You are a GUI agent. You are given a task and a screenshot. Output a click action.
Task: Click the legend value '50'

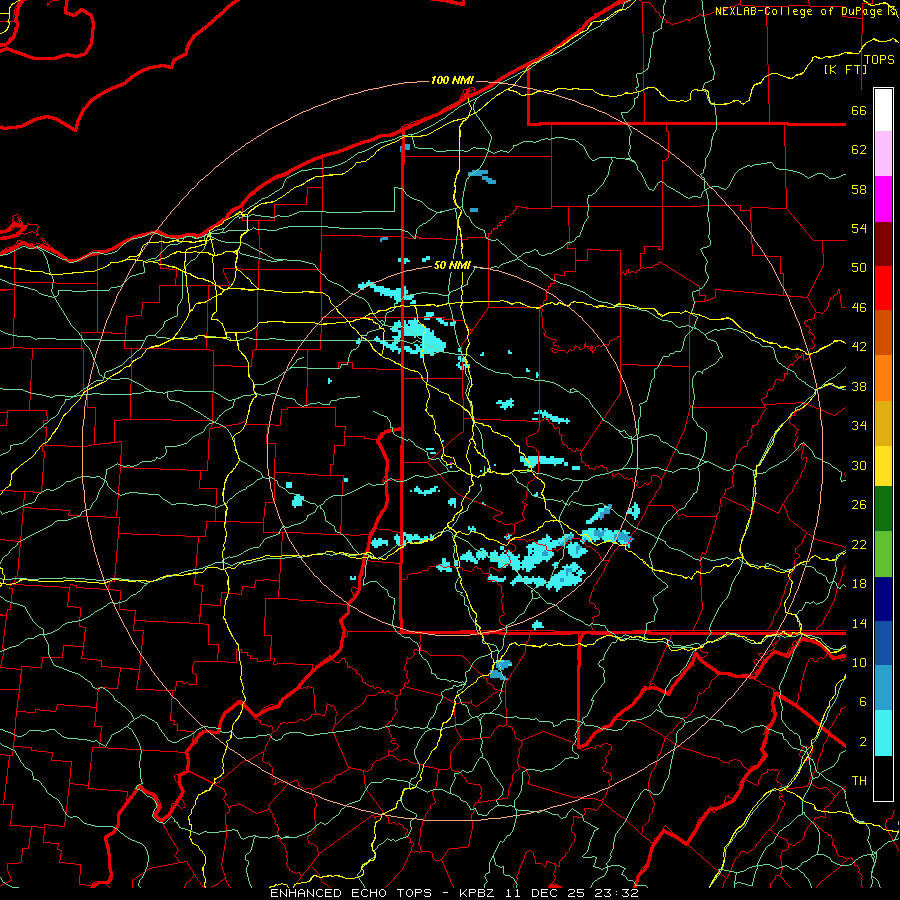tap(859, 268)
